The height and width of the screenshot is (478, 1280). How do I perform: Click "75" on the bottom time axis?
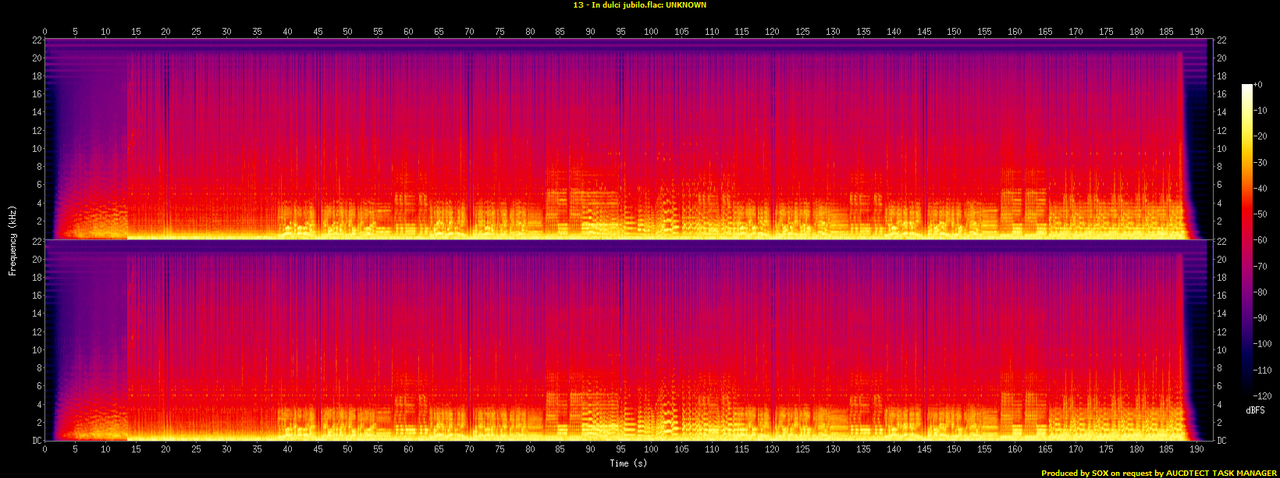[x=499, y=451]
